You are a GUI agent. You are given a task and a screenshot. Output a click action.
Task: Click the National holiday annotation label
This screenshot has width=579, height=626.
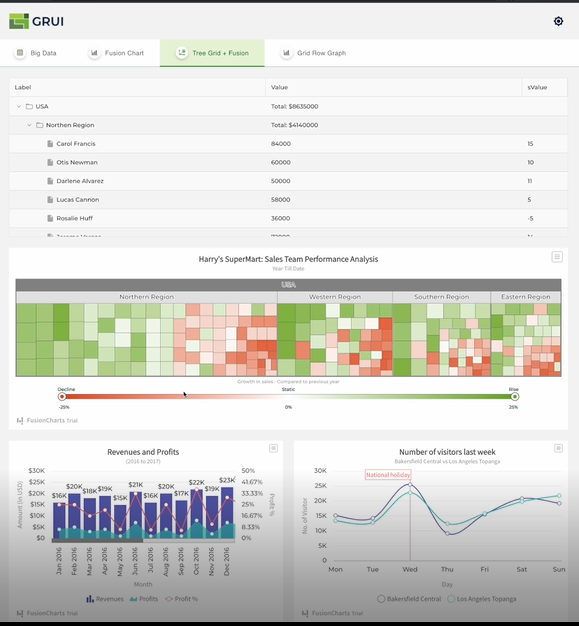click(x=388, y=475)
